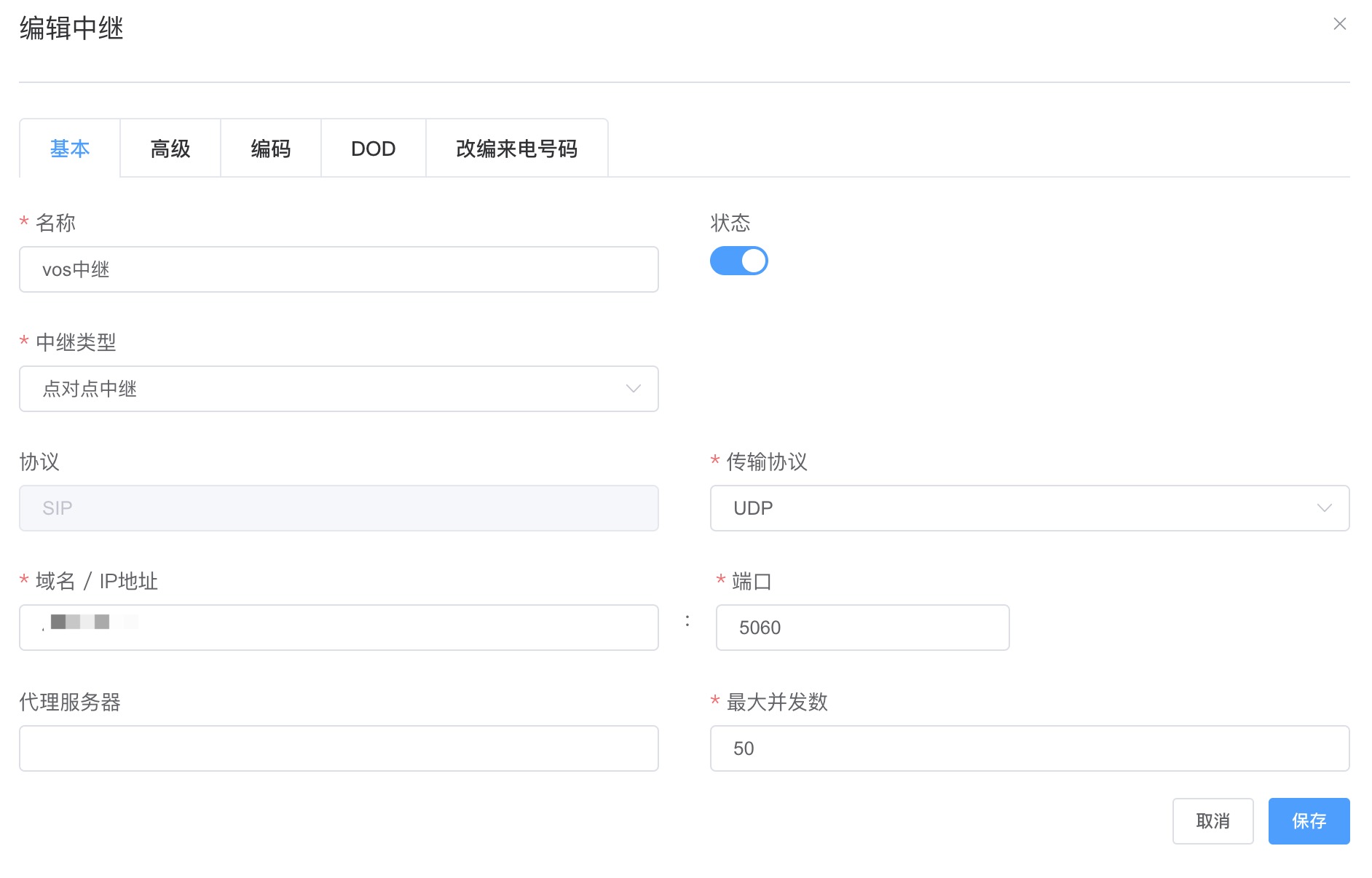Open the 编码 tab
1372x878 pixels.
pos(270,148)
